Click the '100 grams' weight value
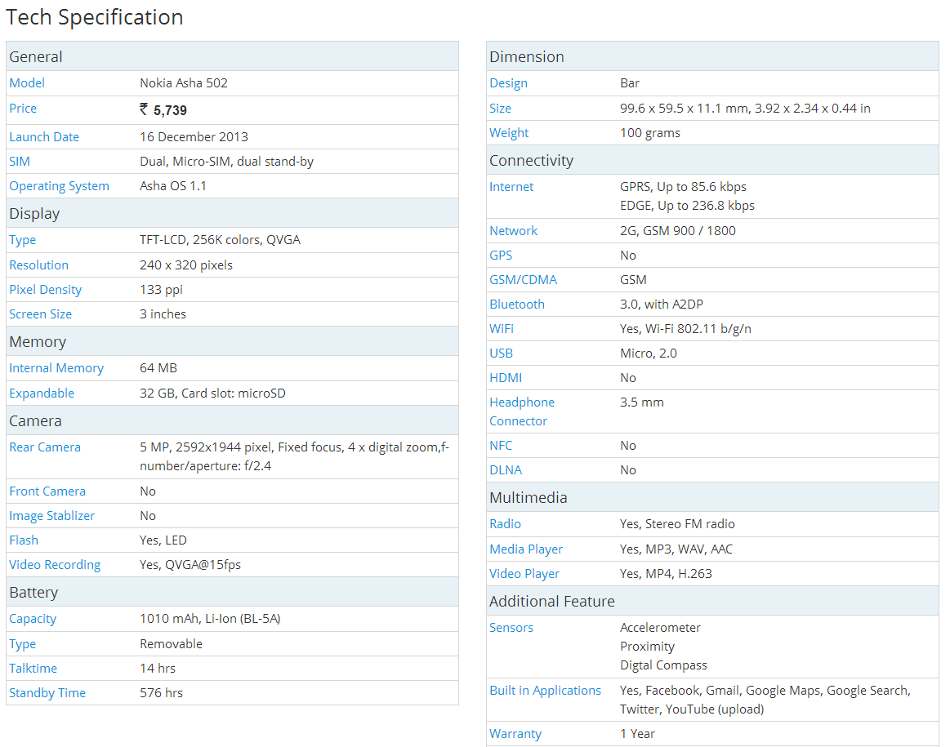Image resolution: width=950 pixels, height=747 pixels. point(650,133)
